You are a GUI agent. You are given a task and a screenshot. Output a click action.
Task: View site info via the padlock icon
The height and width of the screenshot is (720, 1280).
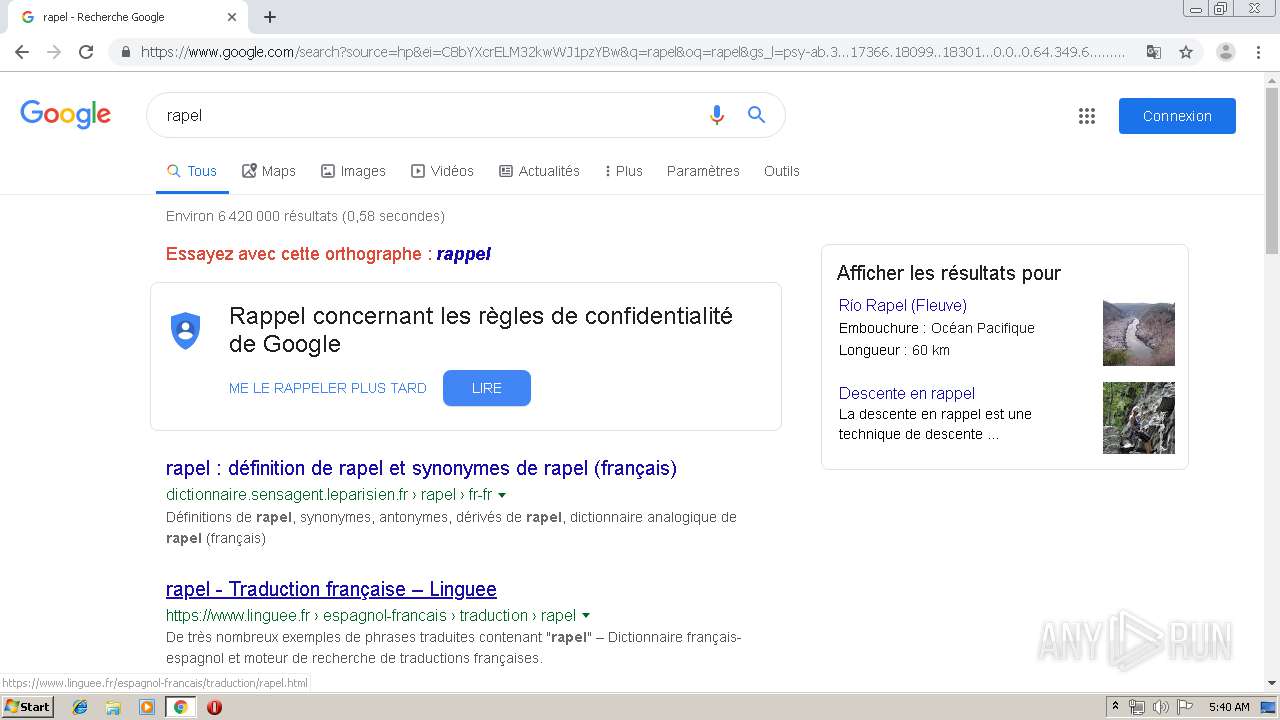click(x=125, y=52)
